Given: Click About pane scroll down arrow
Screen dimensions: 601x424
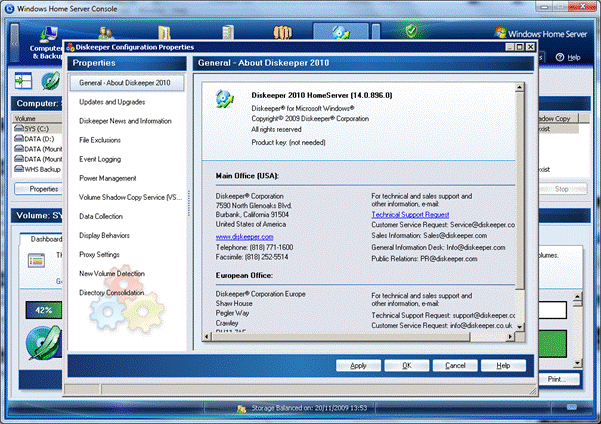Looking at the screenshot, I should [x=519, y=327].
